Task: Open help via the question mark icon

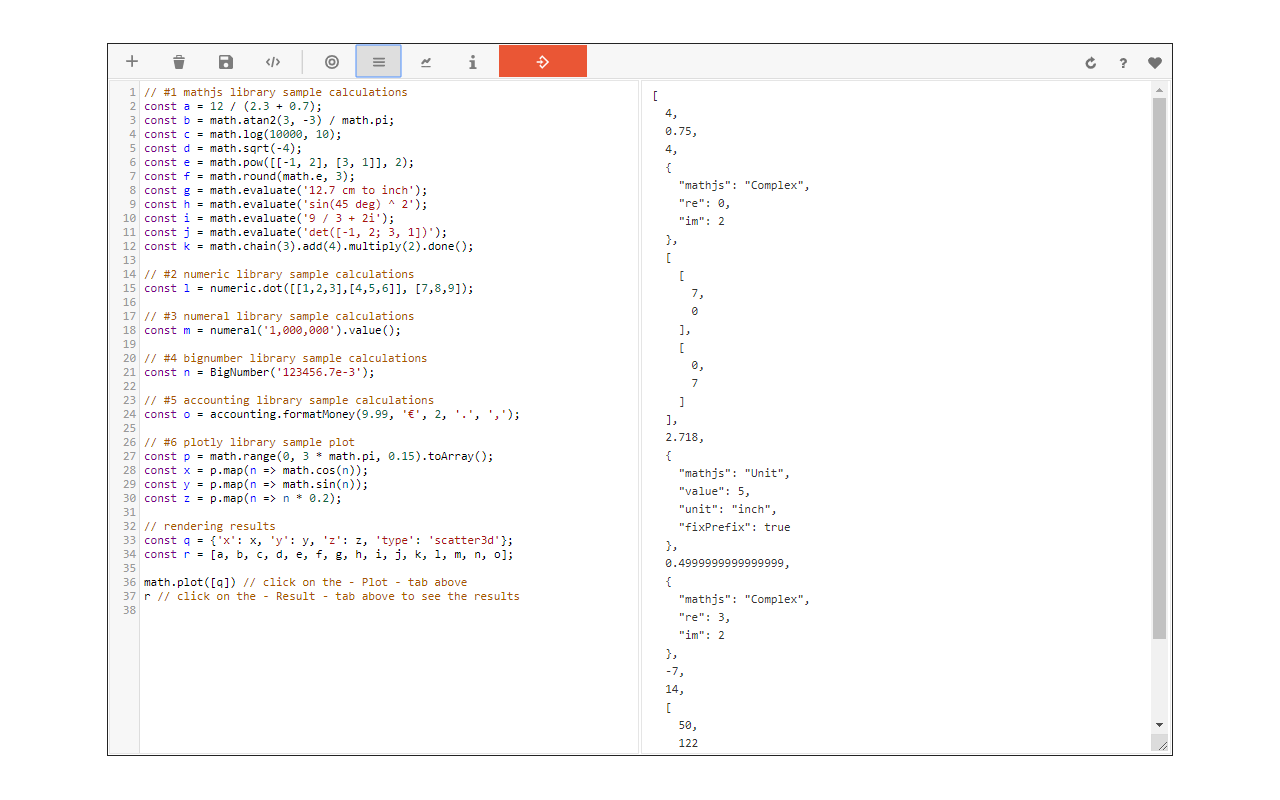Action: click(1123, 63)
